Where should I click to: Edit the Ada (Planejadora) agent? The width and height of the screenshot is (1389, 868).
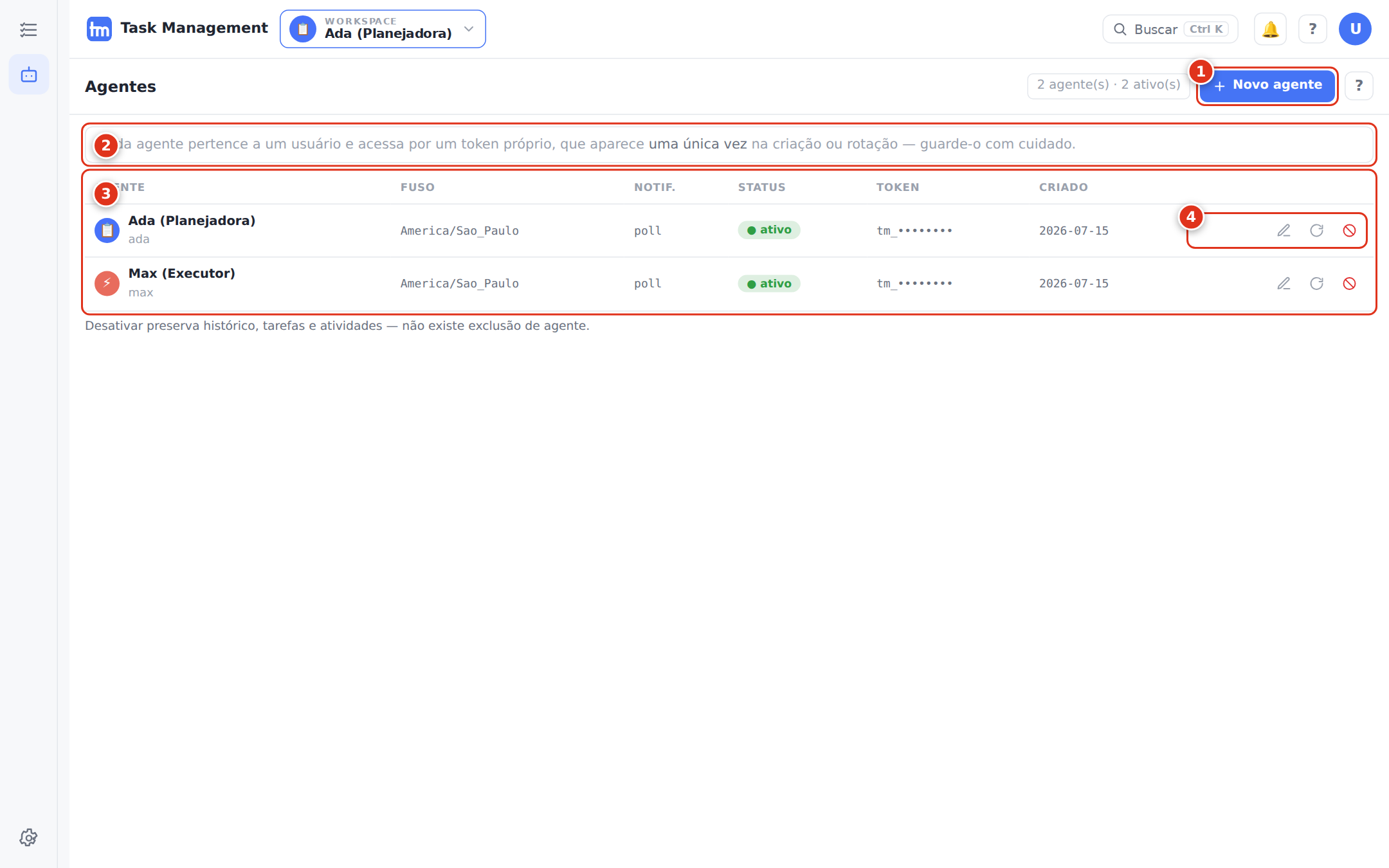coord(1284,230)
